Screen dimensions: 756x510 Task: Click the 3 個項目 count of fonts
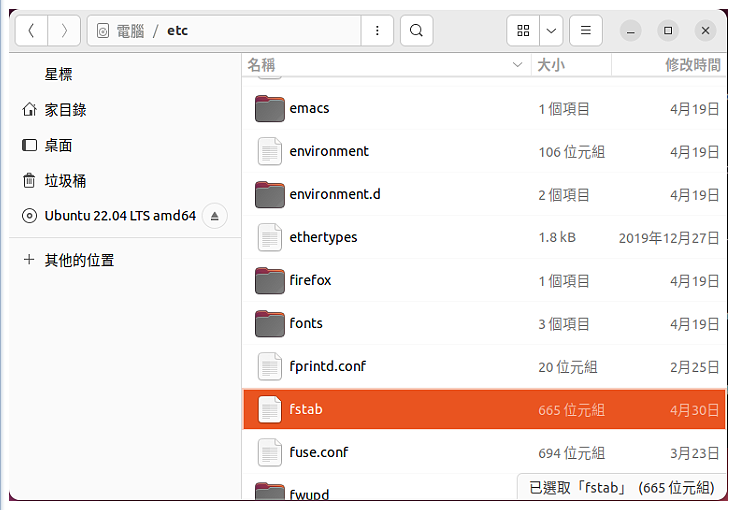564,324
